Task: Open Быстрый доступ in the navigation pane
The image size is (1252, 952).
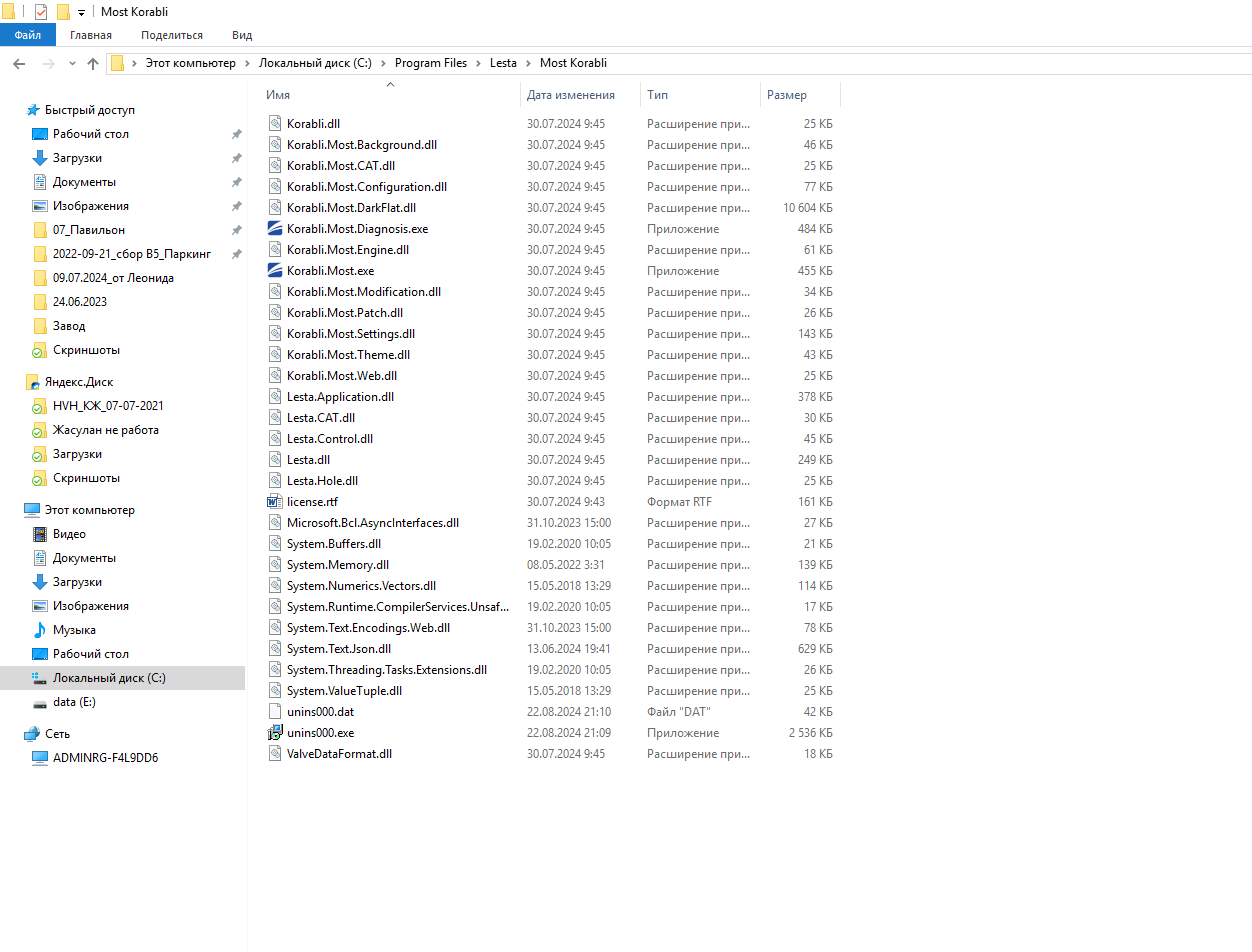Action: click(89, 110)
